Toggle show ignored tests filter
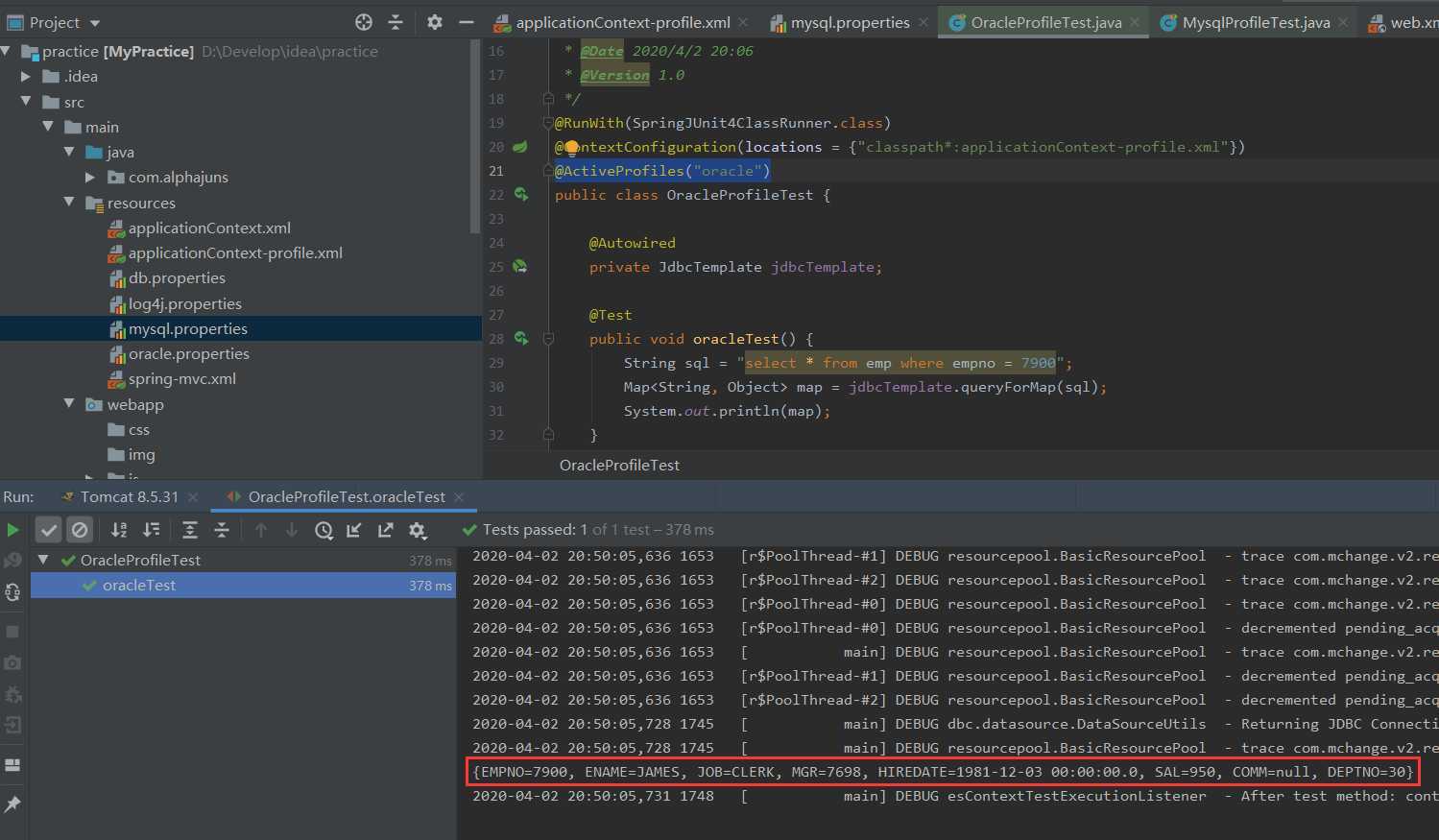 [80, 530]
